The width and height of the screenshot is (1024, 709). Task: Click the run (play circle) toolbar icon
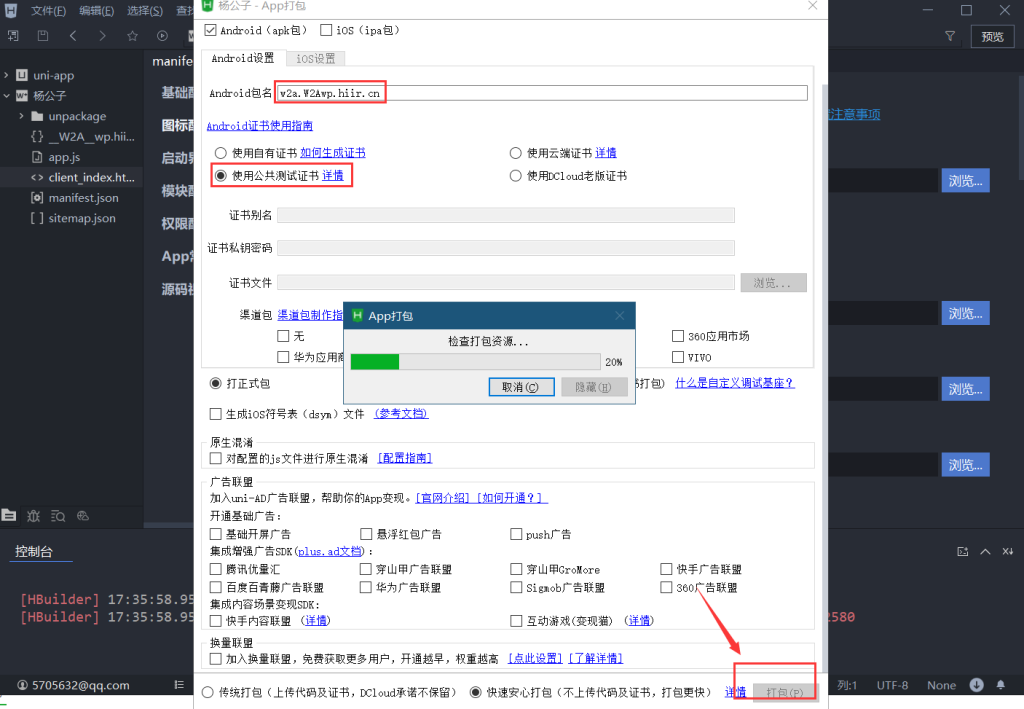point(163,36)
